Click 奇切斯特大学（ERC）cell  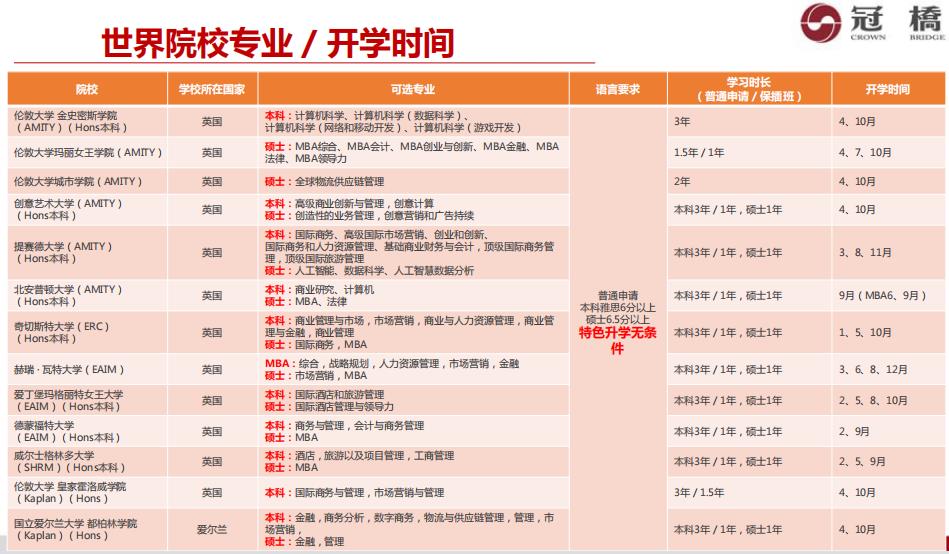pyautogui.click(x=87, y=332)
